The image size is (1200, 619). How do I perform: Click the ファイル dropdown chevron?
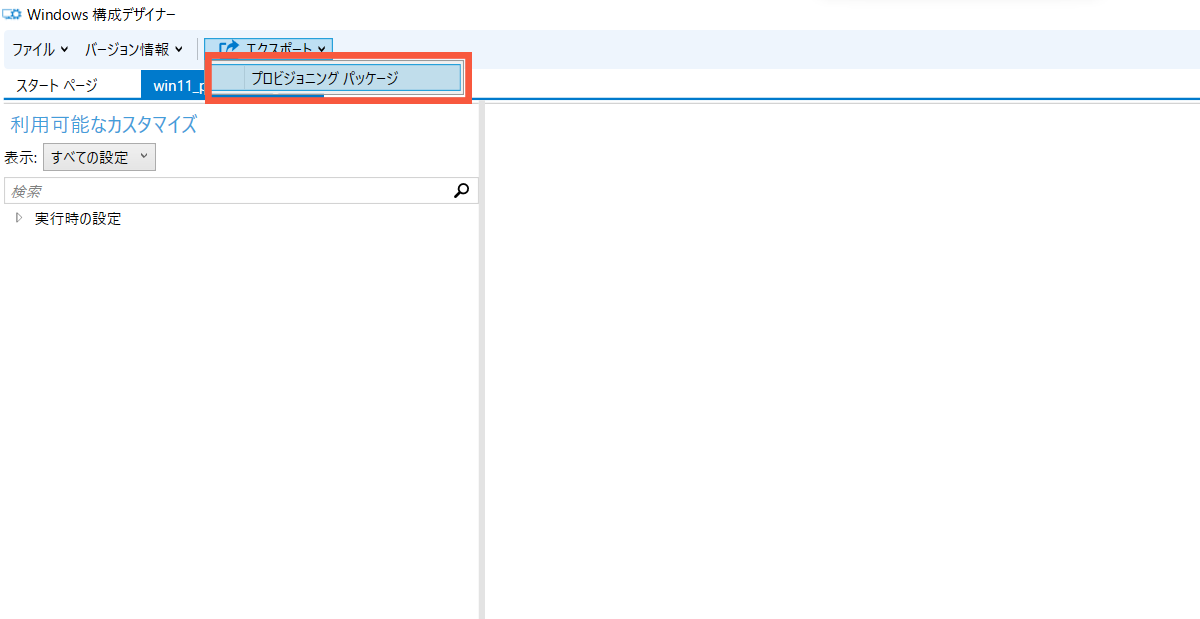pos(62,49)
